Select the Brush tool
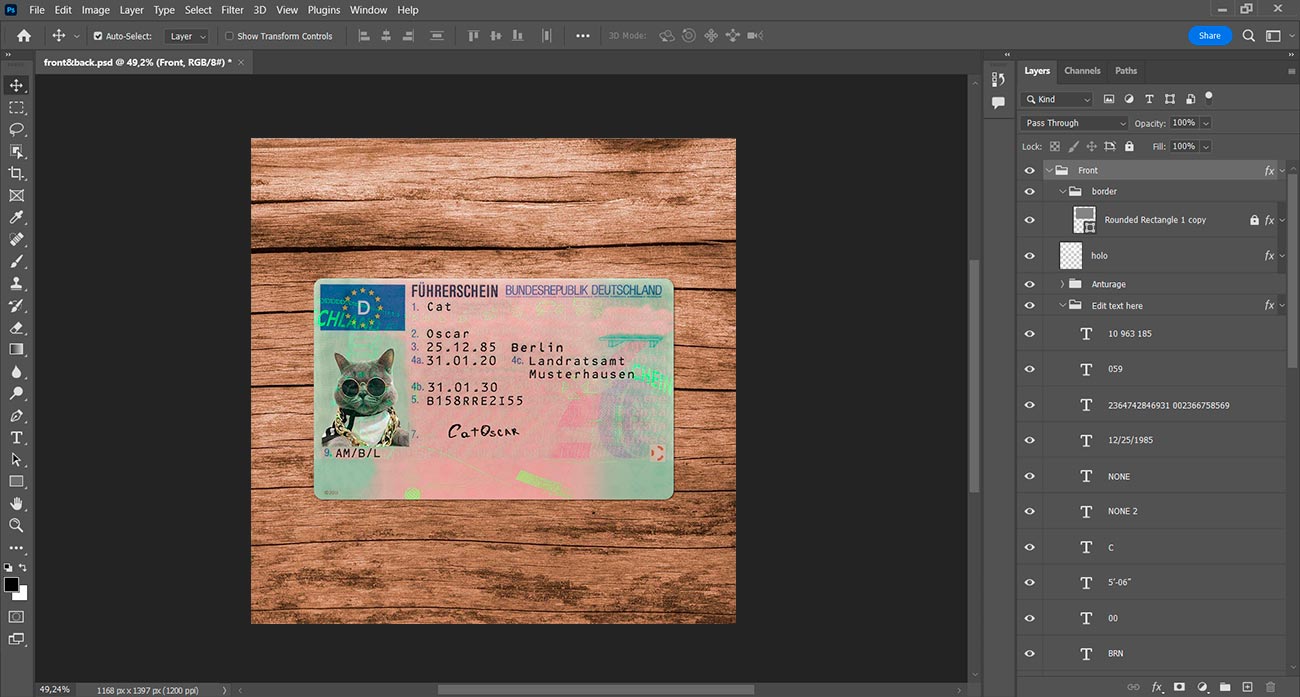The image size is (1300, 697). (x=16, y=261)
